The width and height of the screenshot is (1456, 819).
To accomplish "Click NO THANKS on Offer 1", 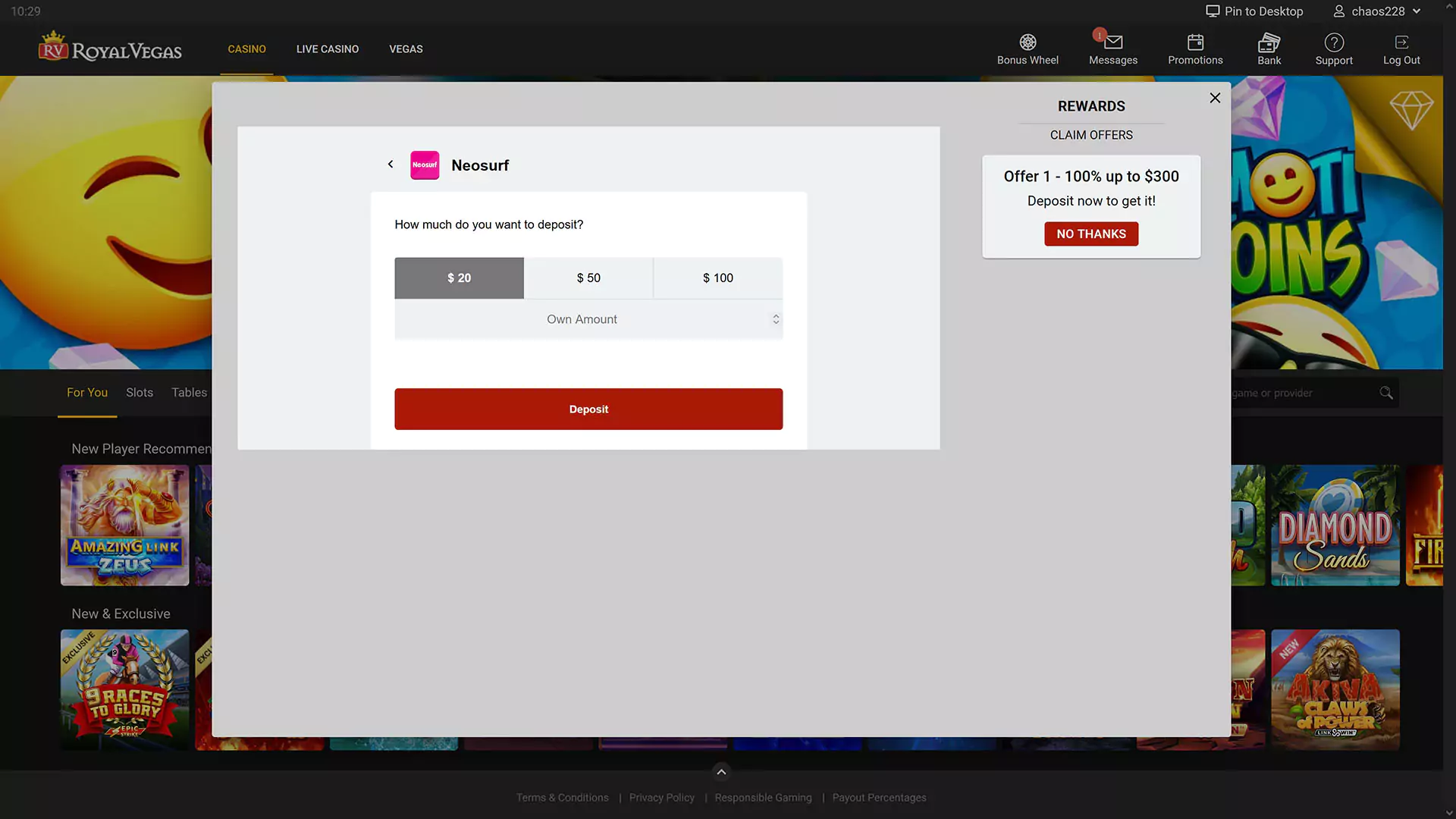I will coord(1091,234).
